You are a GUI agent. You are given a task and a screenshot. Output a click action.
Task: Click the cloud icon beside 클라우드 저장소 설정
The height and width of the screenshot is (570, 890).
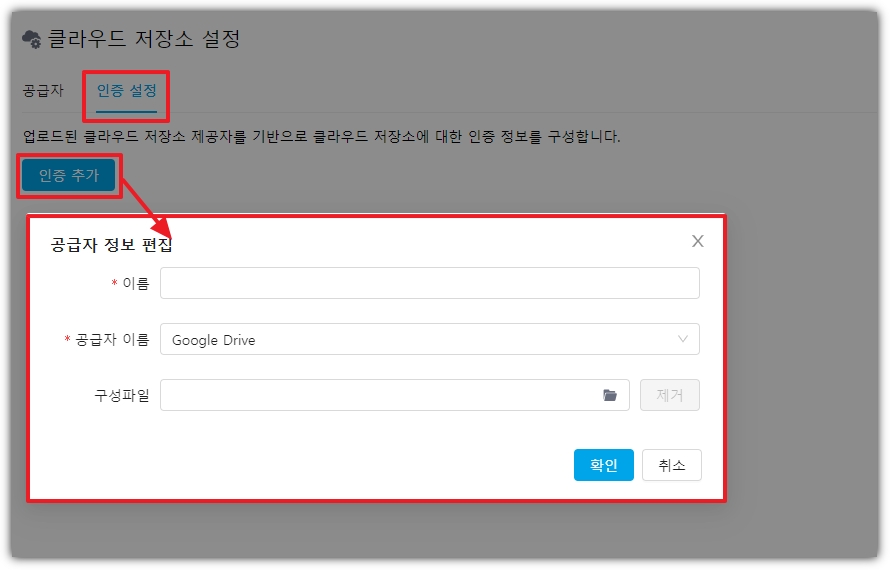pyautogui.click(x=32, y=40)
